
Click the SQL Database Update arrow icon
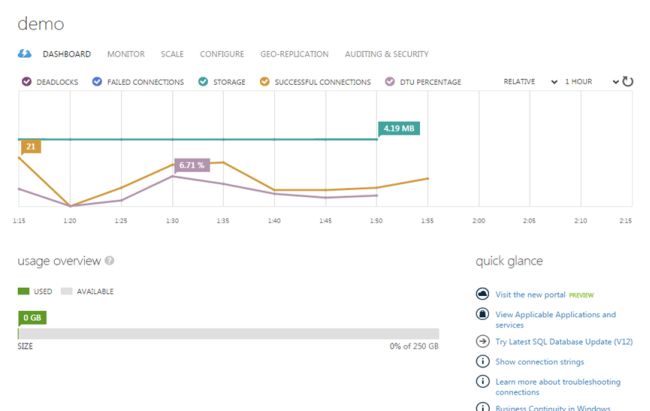tap(482, 342)
